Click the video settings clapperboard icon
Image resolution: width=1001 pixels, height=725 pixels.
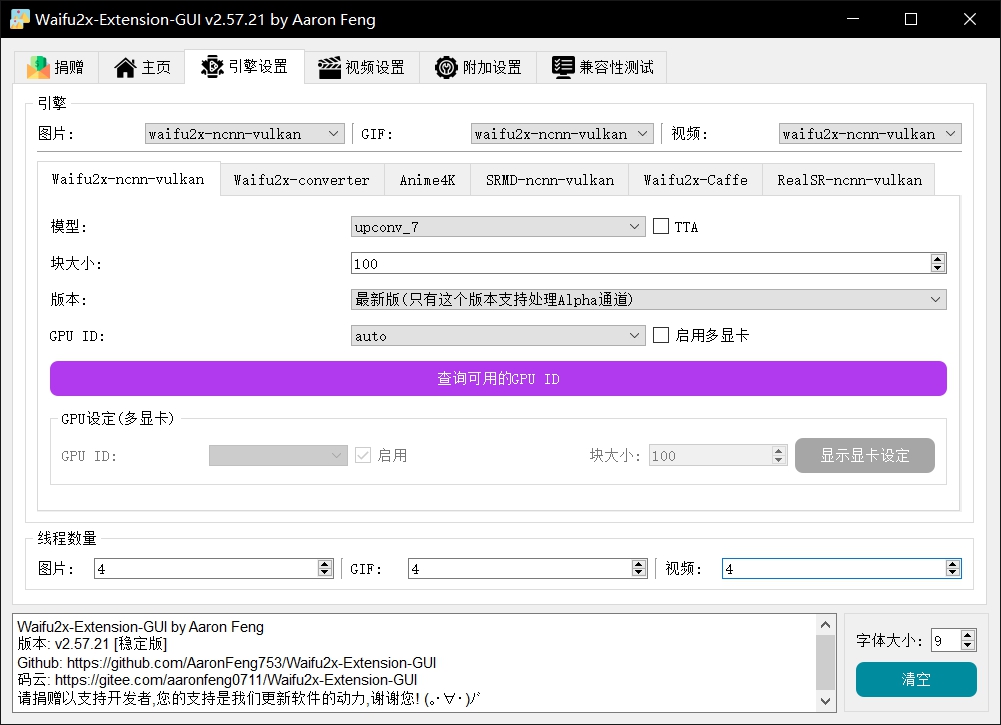click(329, 67)
